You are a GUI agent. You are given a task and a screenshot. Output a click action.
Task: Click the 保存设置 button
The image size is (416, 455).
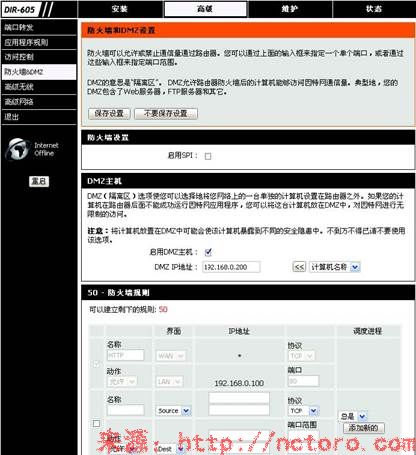(x=109, y=113)
